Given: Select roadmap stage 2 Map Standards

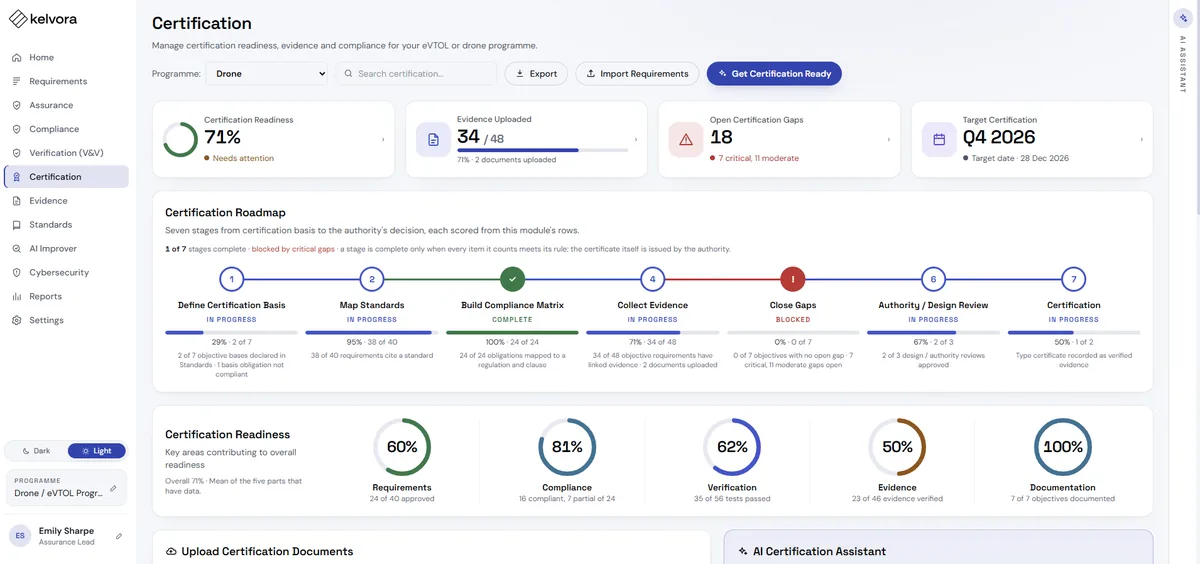Looking at the screenshot, I should pos(372,280).
